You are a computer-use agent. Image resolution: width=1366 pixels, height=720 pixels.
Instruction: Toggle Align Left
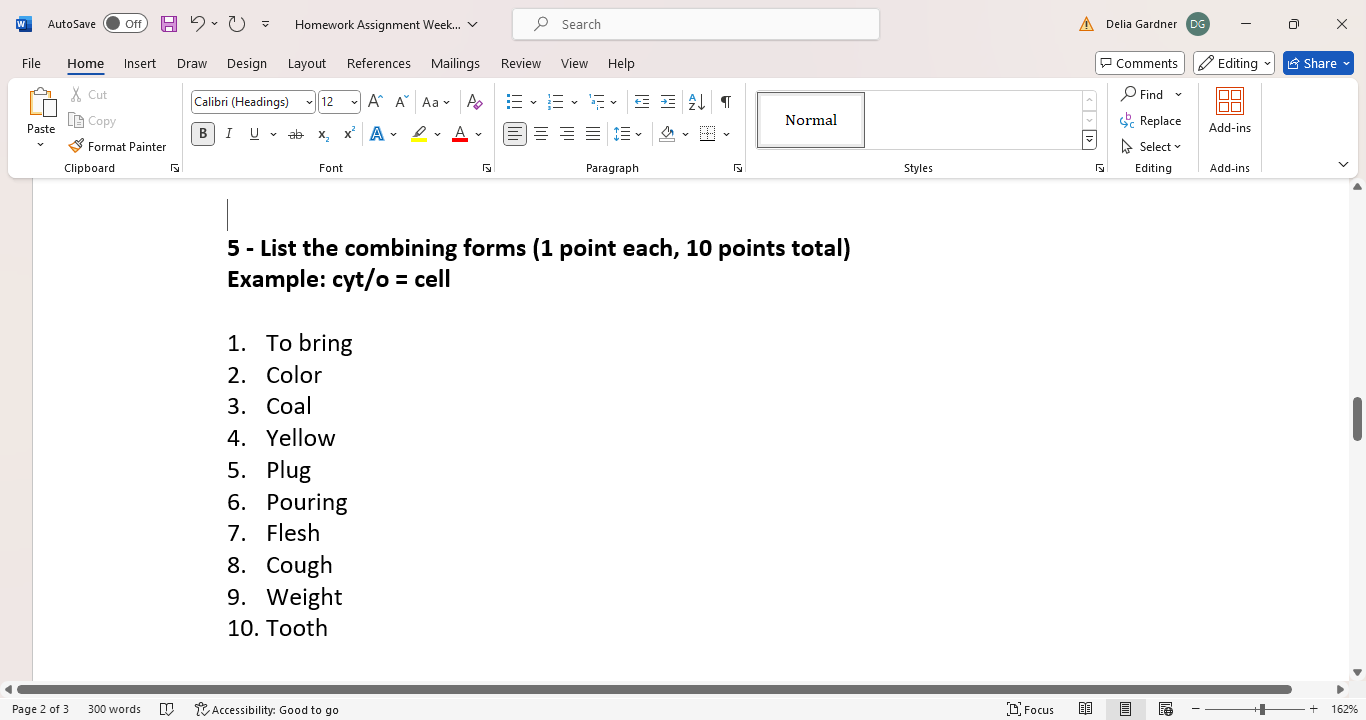coord(515,134)
